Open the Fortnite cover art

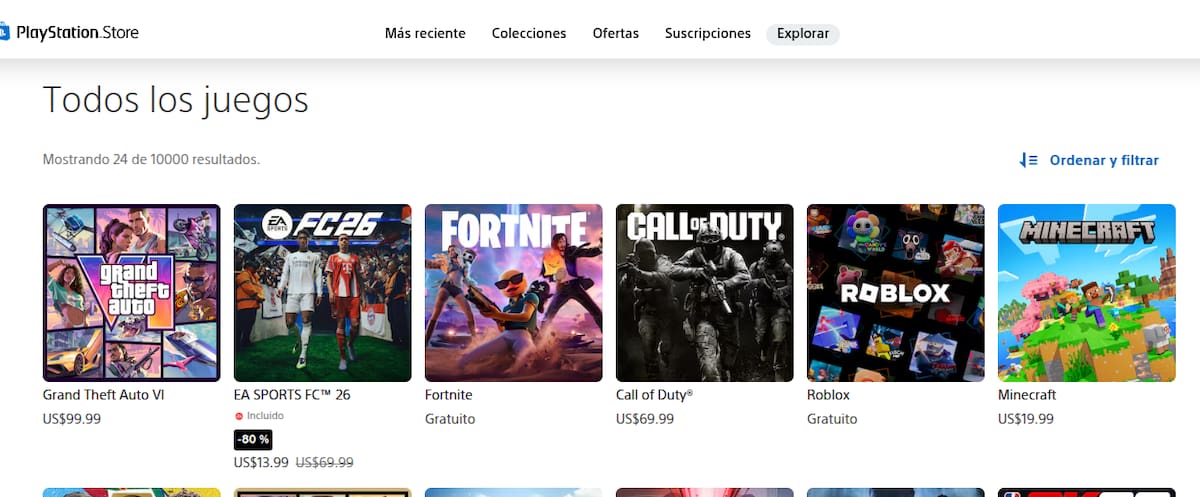(x=514, y=293)
